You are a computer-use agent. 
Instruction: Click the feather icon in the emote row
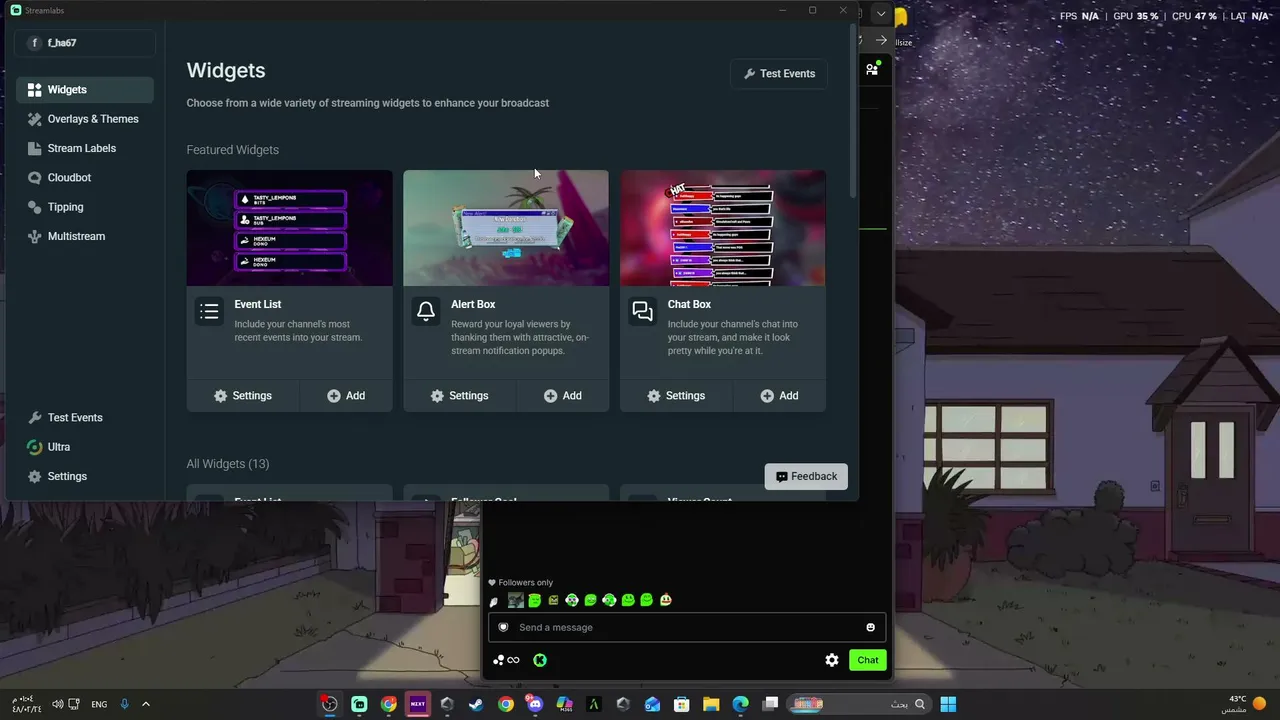pyautogui.click(x=494, y=602)
